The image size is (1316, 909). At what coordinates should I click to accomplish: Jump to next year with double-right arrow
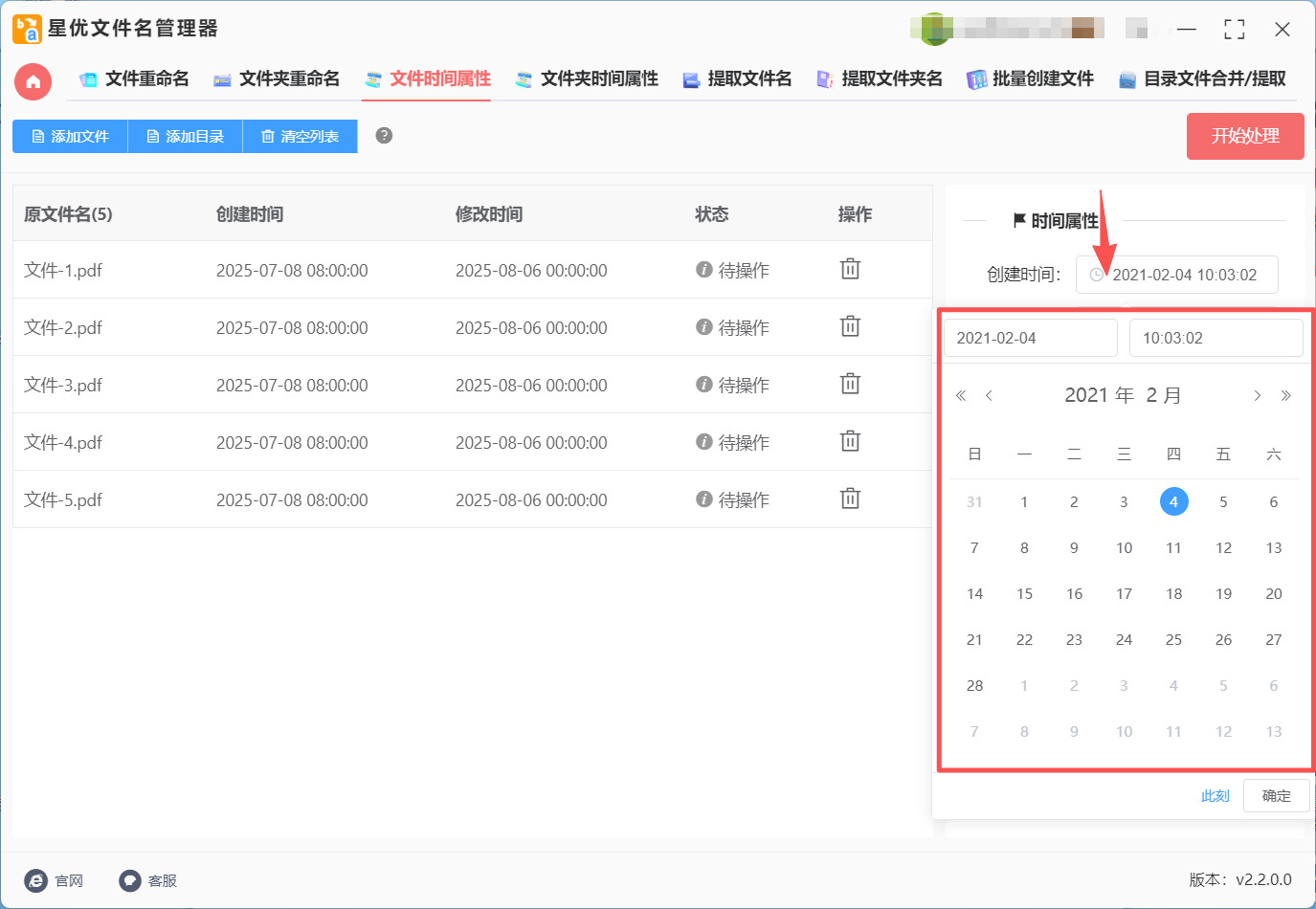coord(1285,396)
